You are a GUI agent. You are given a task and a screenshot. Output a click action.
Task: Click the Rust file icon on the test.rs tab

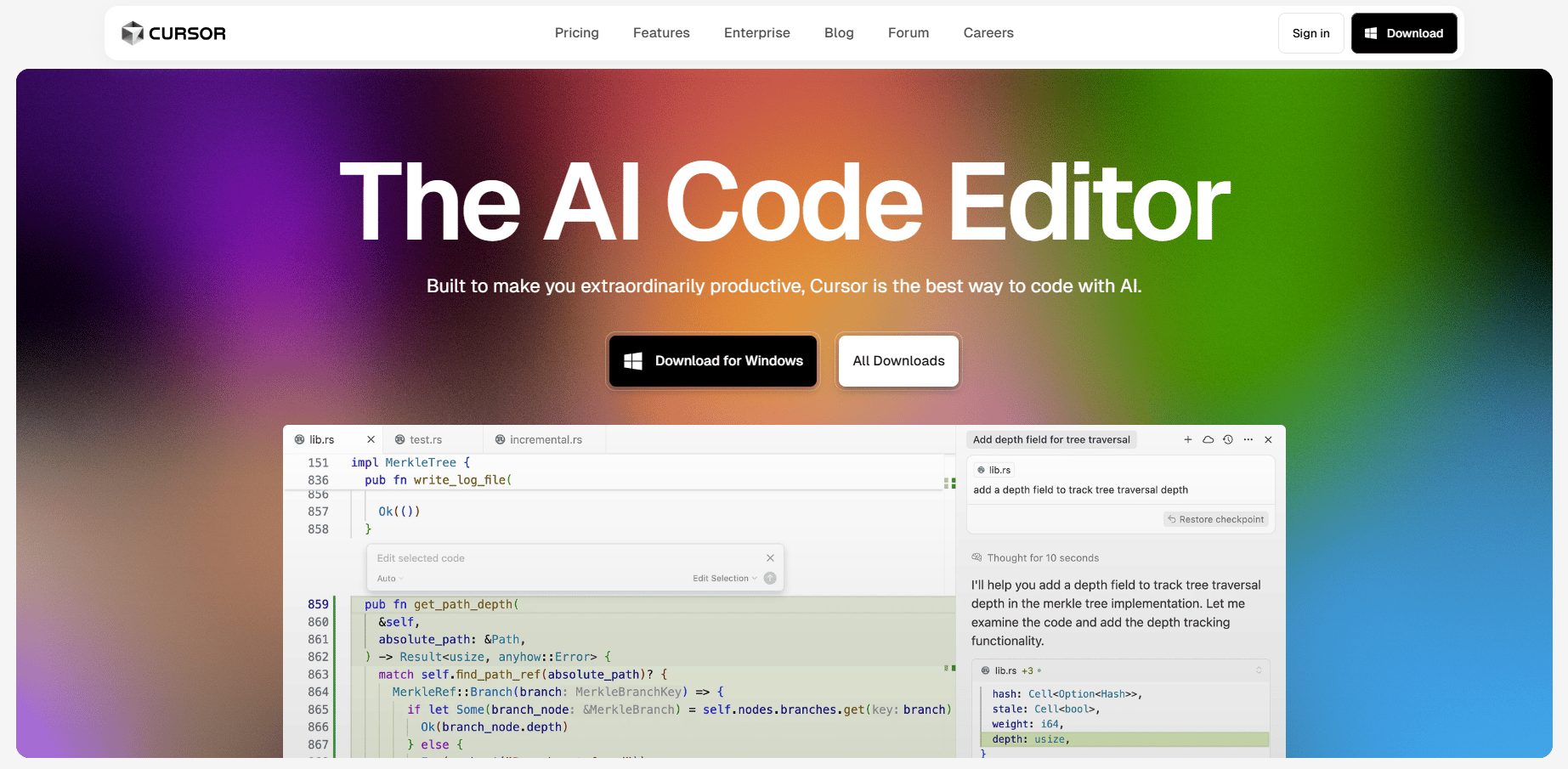pos(399,439)
